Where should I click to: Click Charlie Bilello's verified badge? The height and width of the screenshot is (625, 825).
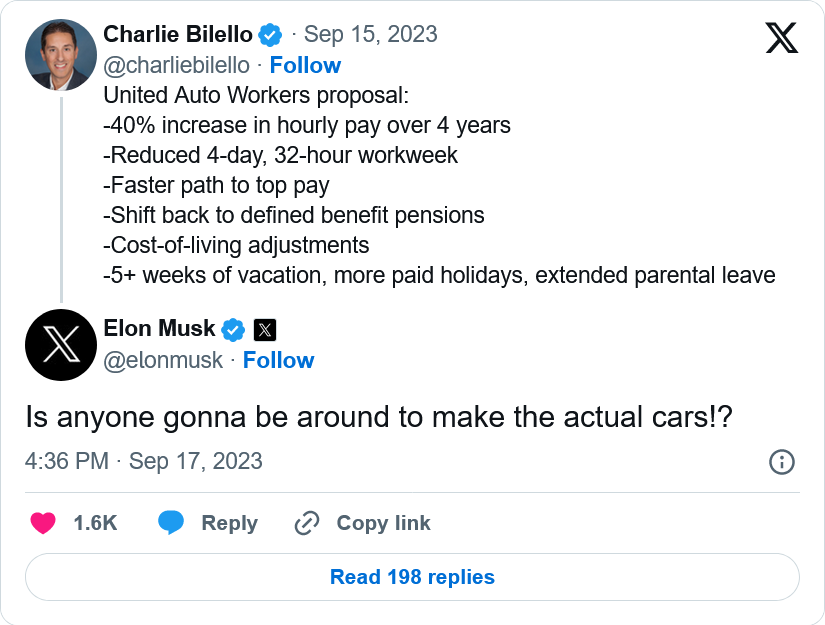(270, 35)
